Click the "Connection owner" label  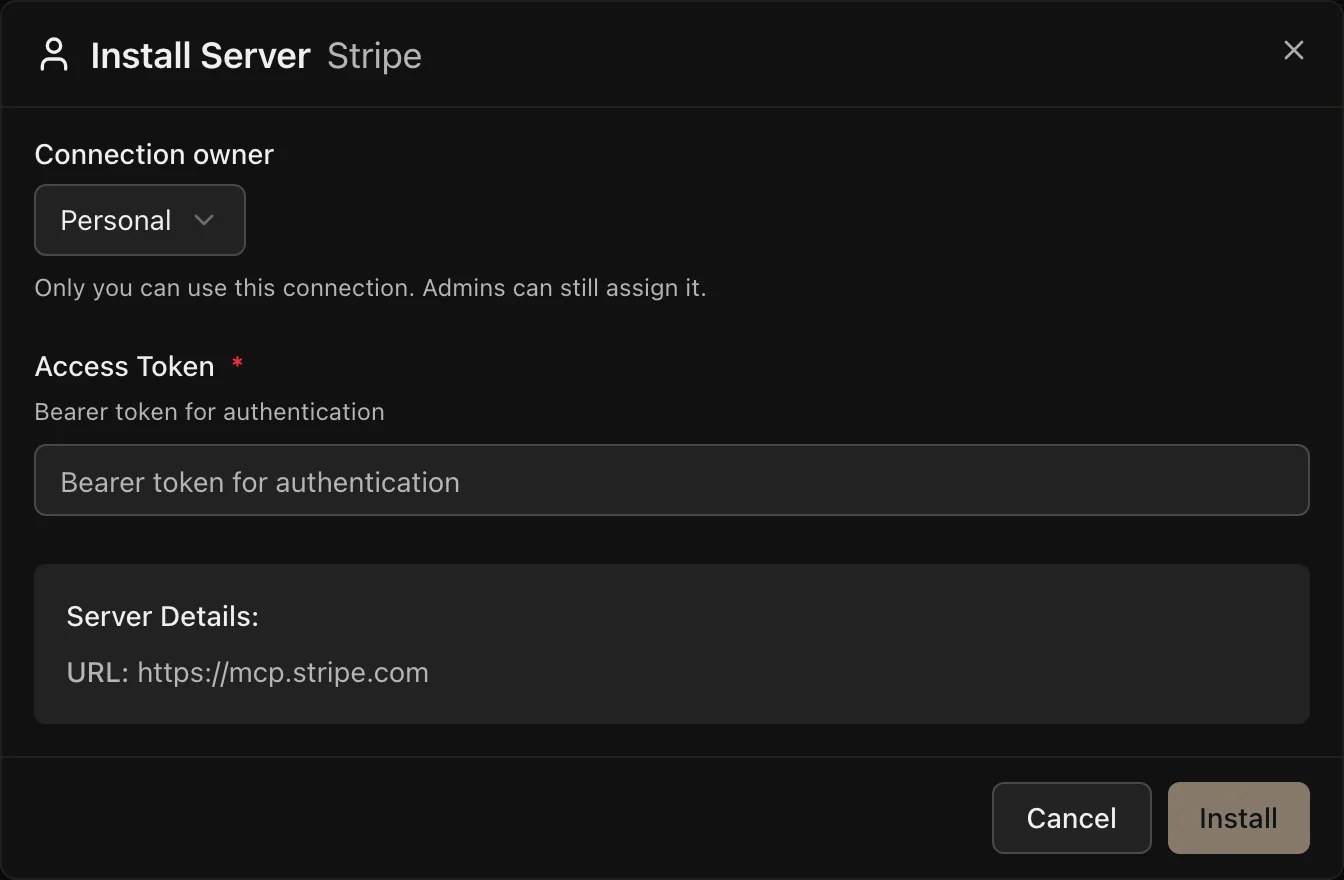pos(154,154)
